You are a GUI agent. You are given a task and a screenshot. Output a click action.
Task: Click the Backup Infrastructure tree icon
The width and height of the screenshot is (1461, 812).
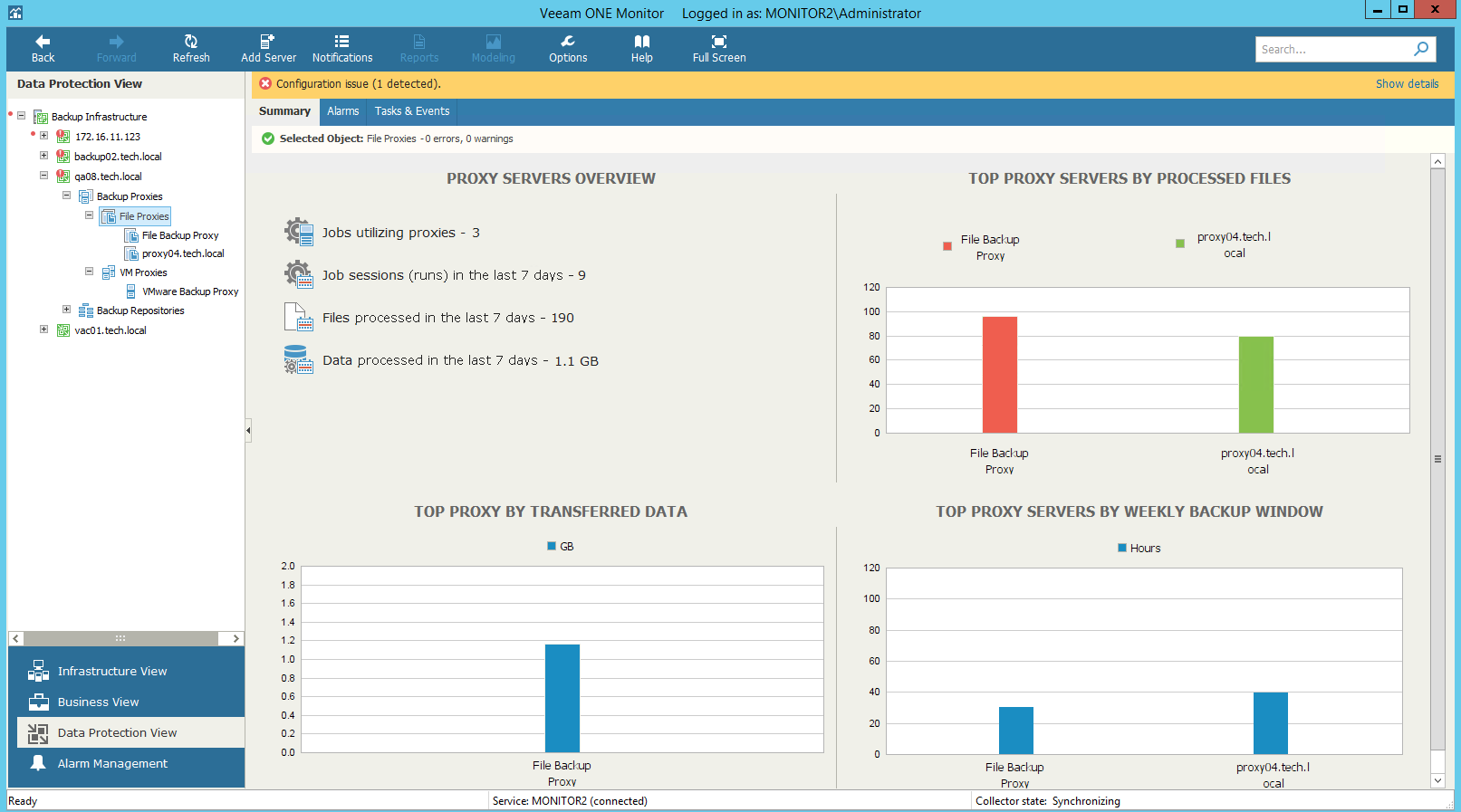41,117
